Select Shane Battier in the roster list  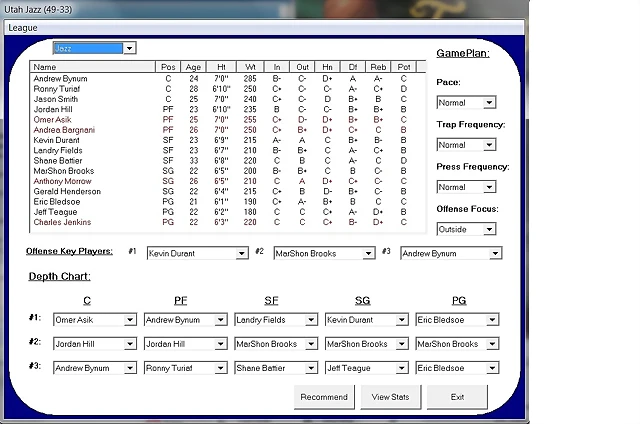coord(228,160)
